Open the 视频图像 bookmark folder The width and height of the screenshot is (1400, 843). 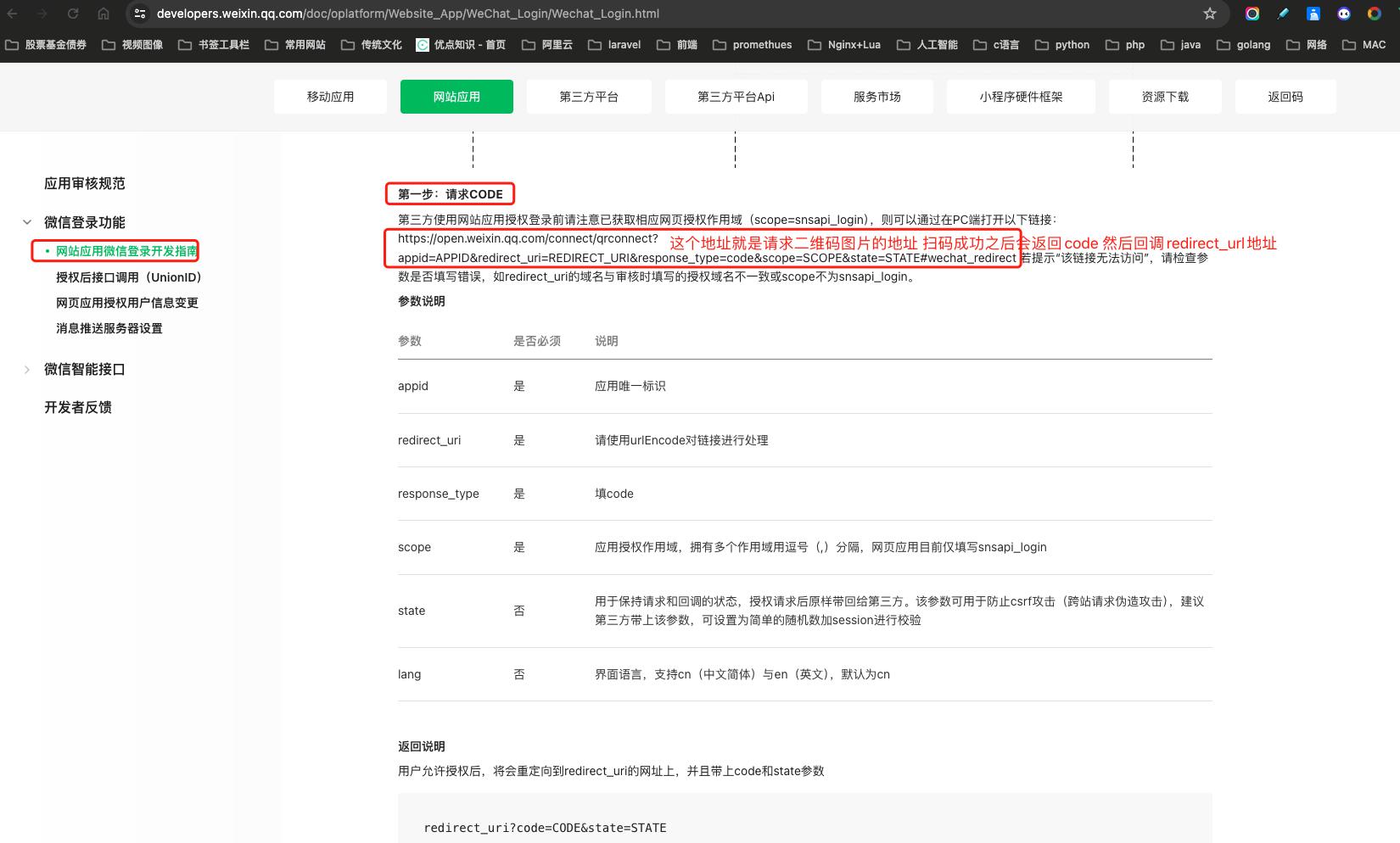pos(132,45)
